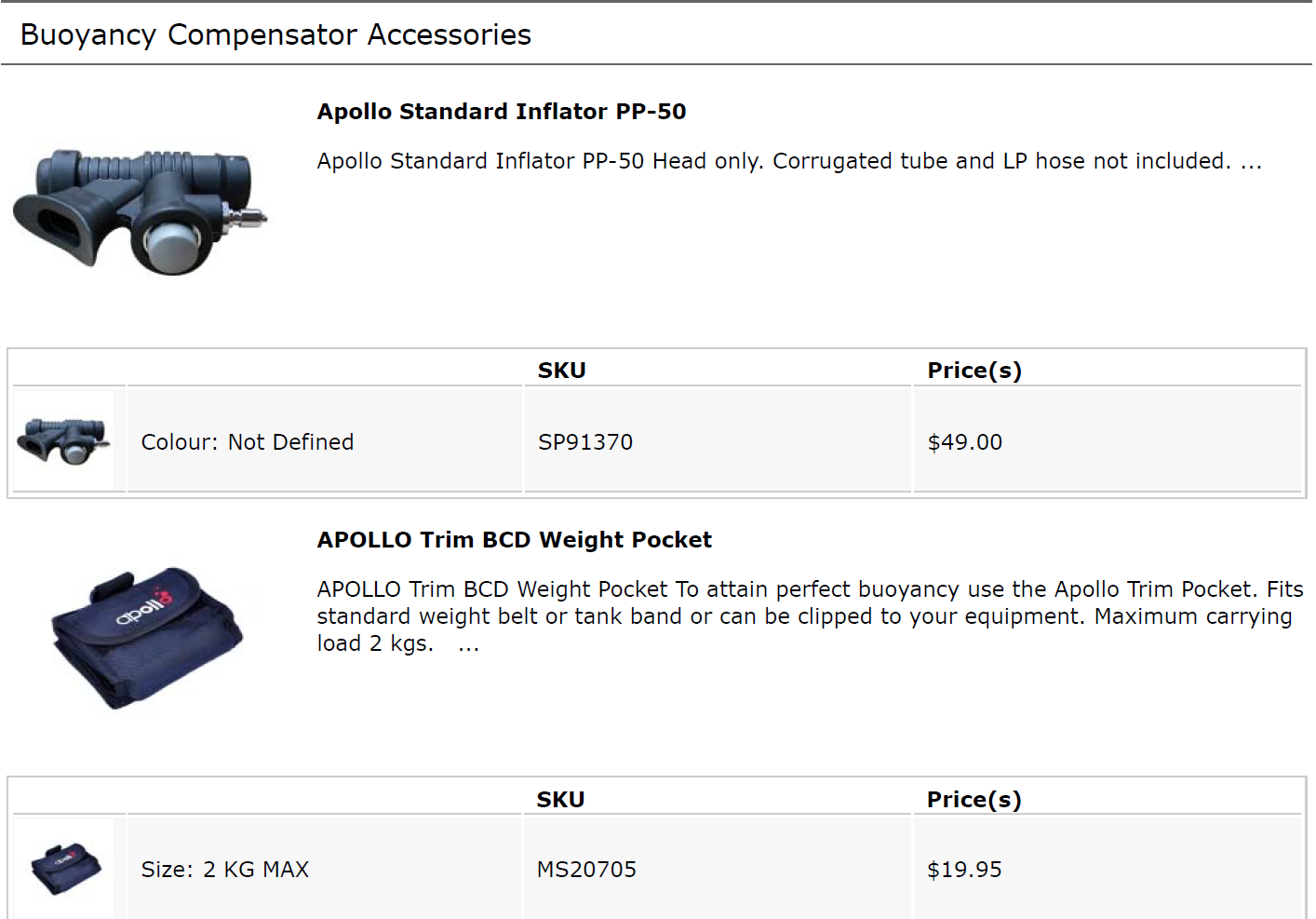Click the APOLLO Trim BCD Weight Pocket title
The height and width of the screenshot is (919, 1316).
(x=515, y=540)
